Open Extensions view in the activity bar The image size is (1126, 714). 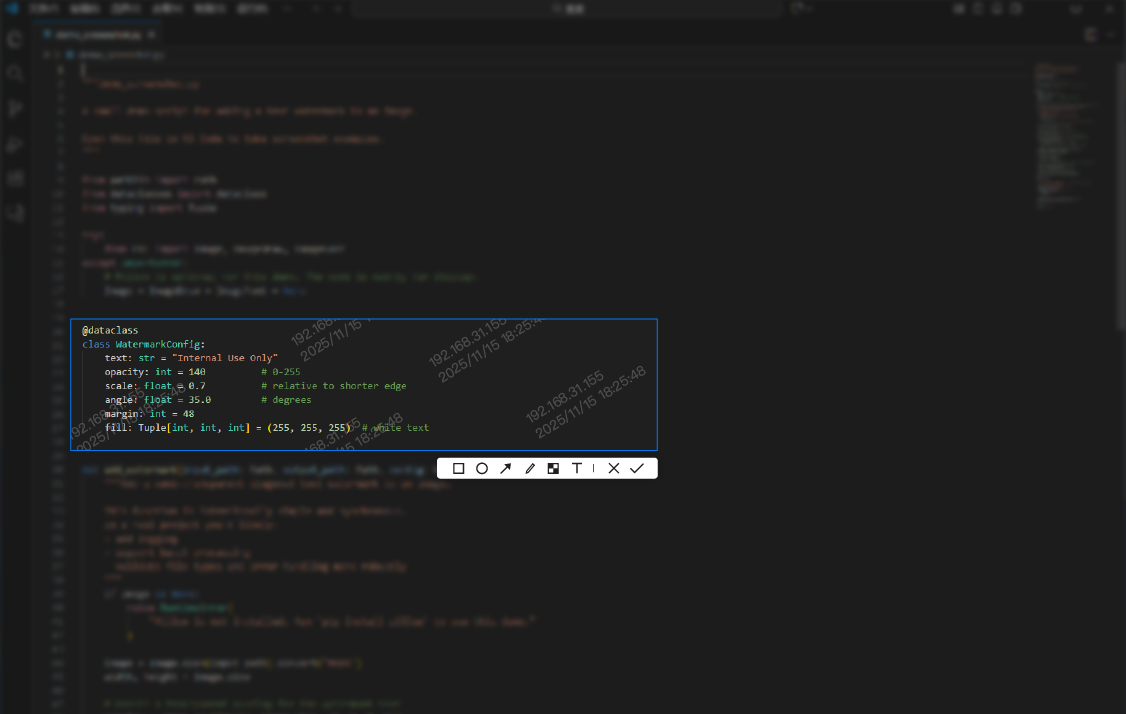pos(15,179)
